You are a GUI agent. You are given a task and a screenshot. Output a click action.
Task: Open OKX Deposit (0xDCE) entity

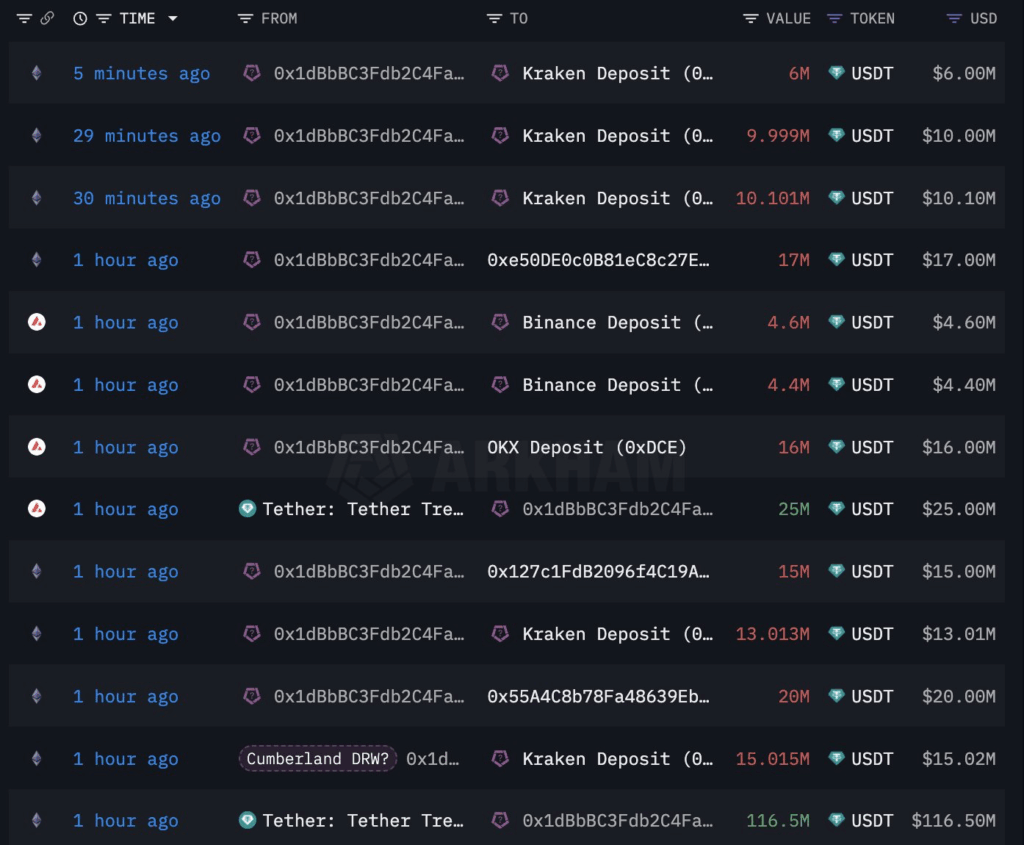coord(586,447)
